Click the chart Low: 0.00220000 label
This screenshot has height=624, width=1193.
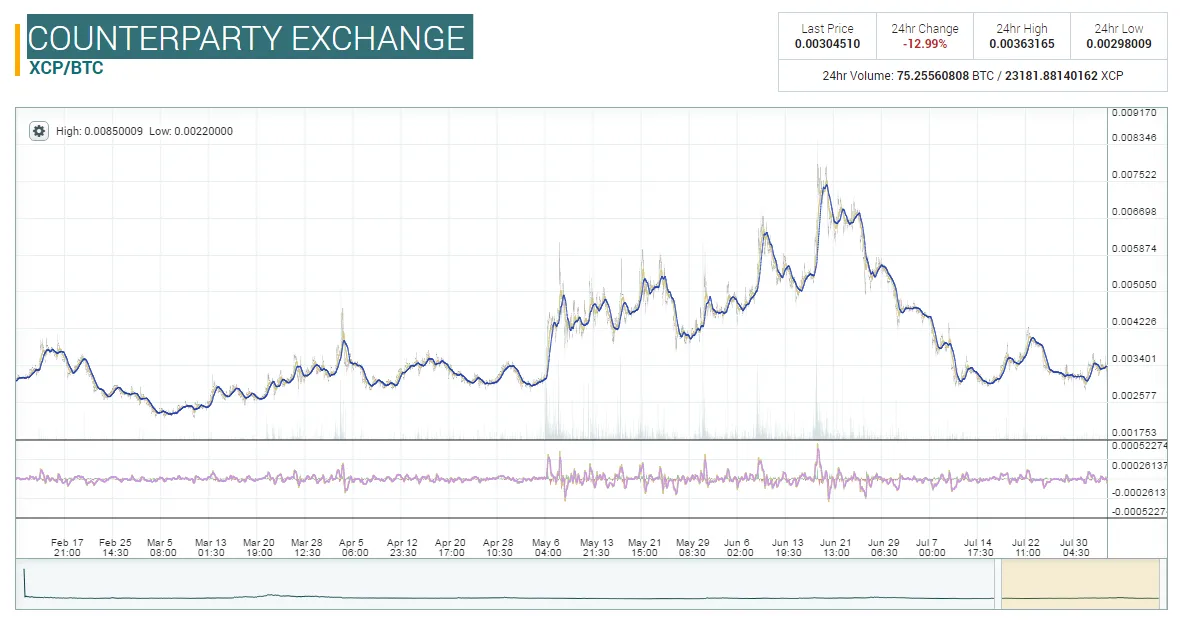[x=191, y=131]
